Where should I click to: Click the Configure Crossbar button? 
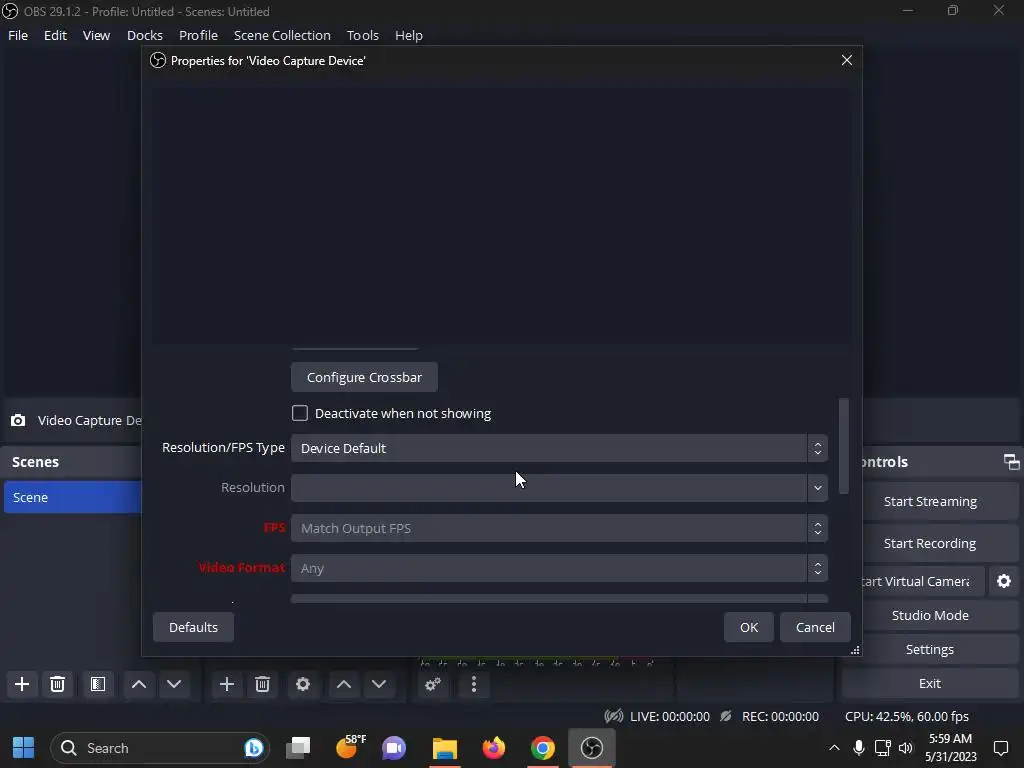364,377
